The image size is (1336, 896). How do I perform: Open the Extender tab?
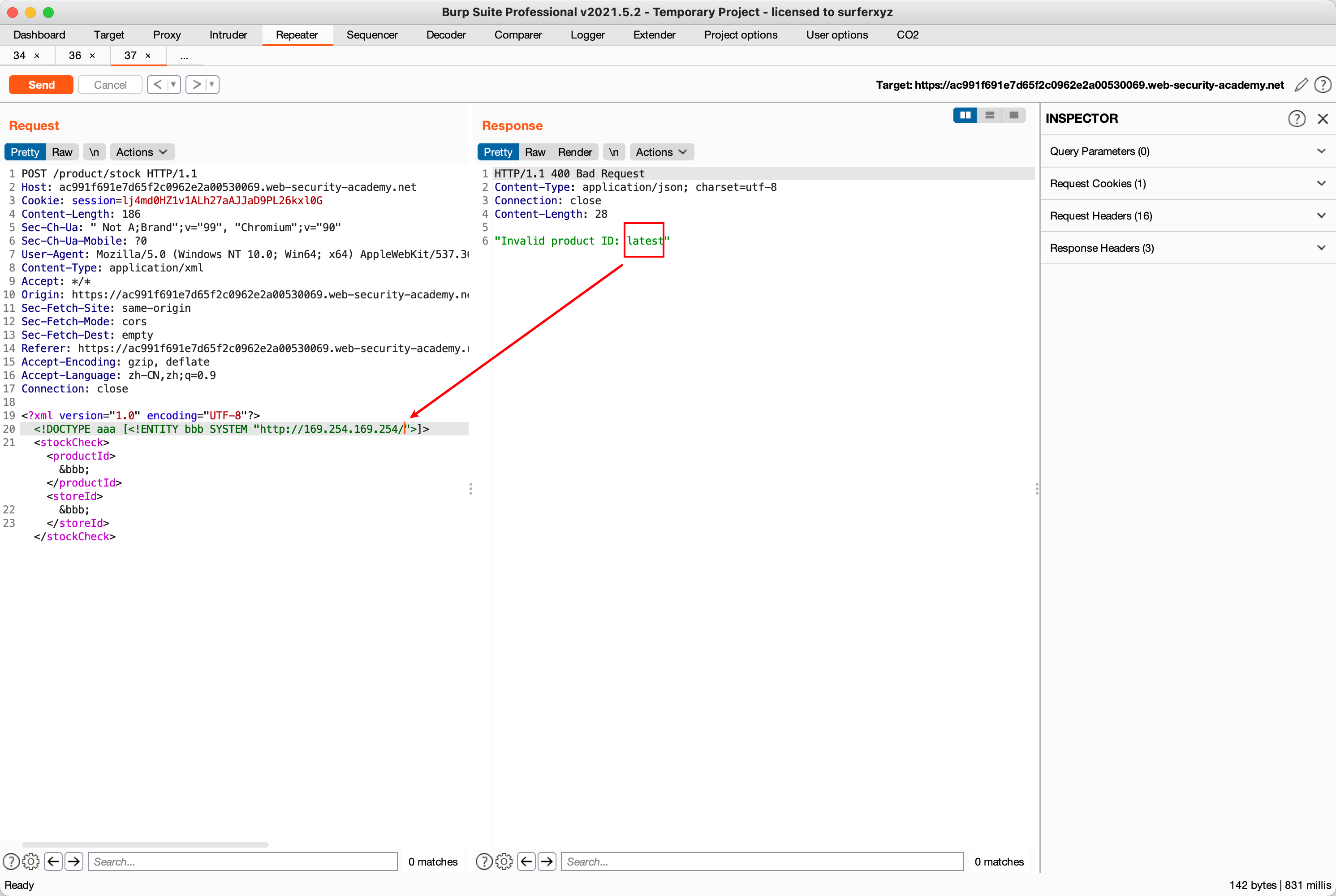[654, 35]
